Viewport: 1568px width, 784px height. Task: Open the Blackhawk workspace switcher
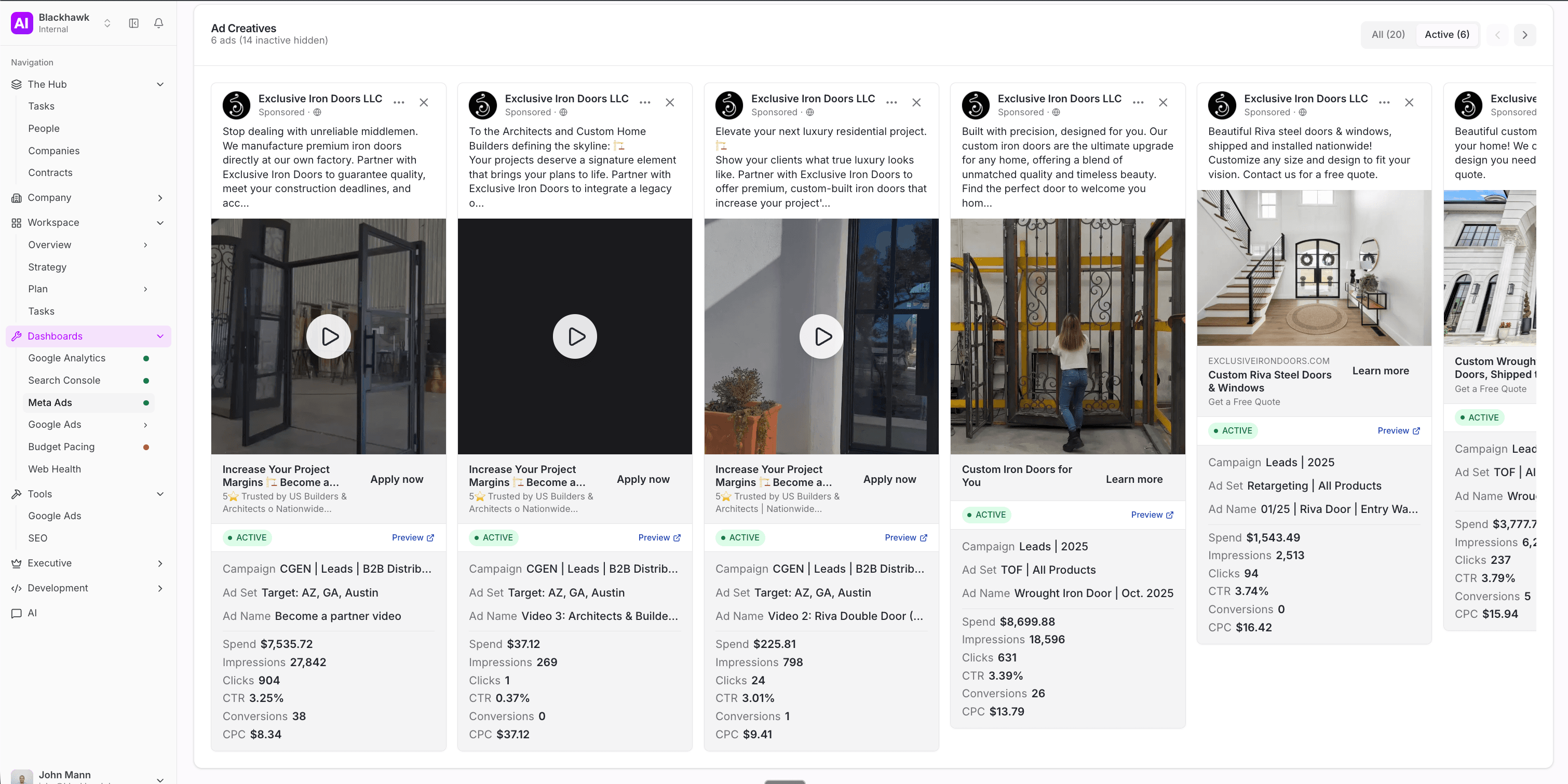tap(107, 23)
